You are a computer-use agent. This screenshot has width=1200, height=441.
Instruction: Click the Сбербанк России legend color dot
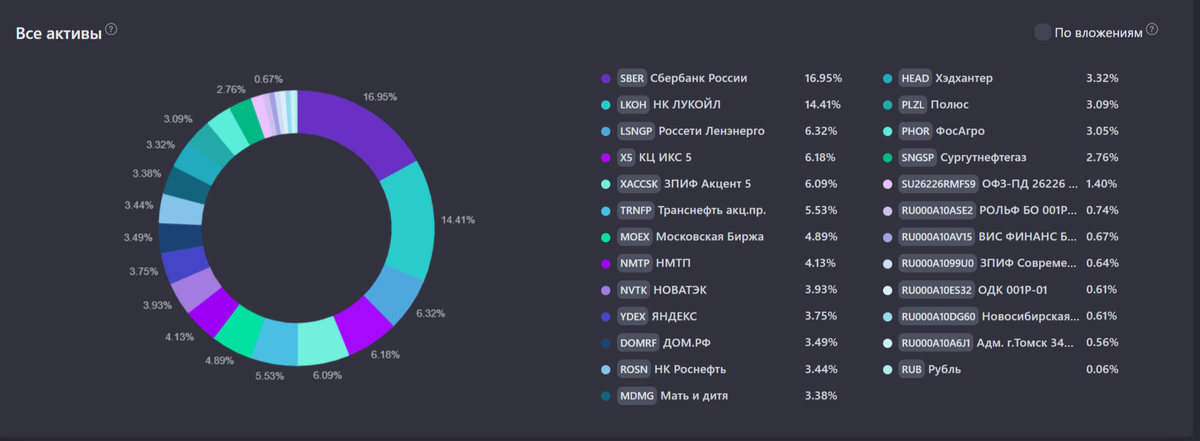pos(606,78)
